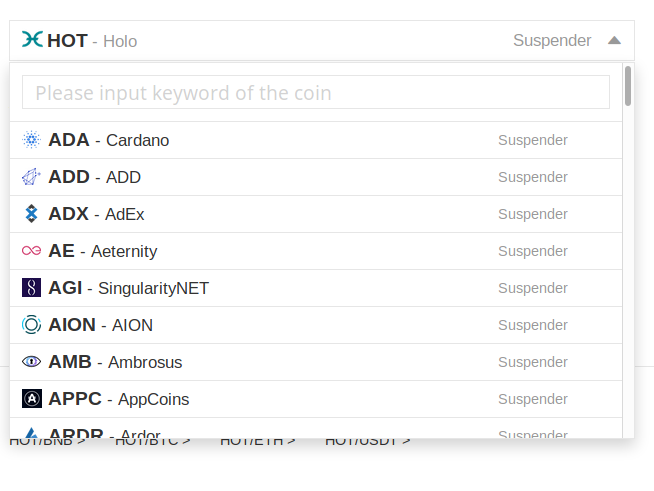
Task: Choose AGI - SingularityNET option
Action: [x=316, y=288]
